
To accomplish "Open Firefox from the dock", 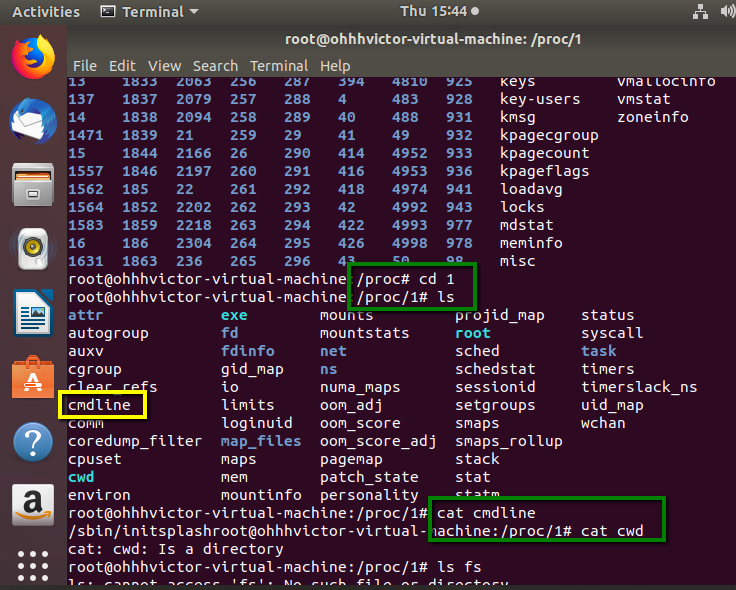I will tap(33, 57).
